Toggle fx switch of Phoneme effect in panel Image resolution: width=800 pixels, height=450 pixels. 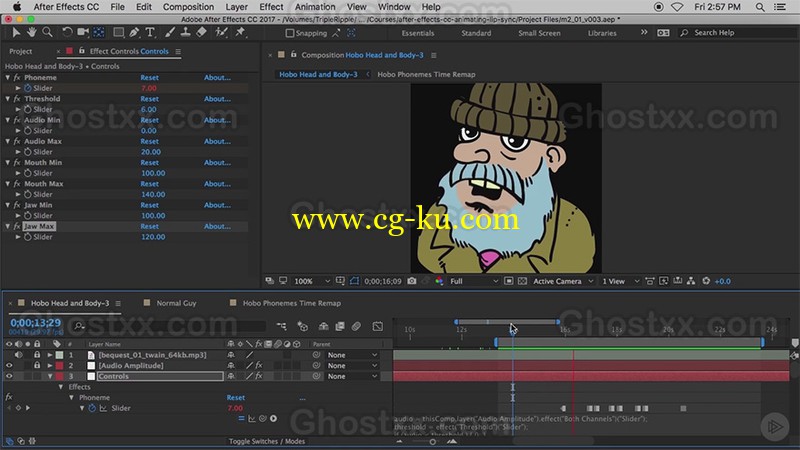click(17, 78)
